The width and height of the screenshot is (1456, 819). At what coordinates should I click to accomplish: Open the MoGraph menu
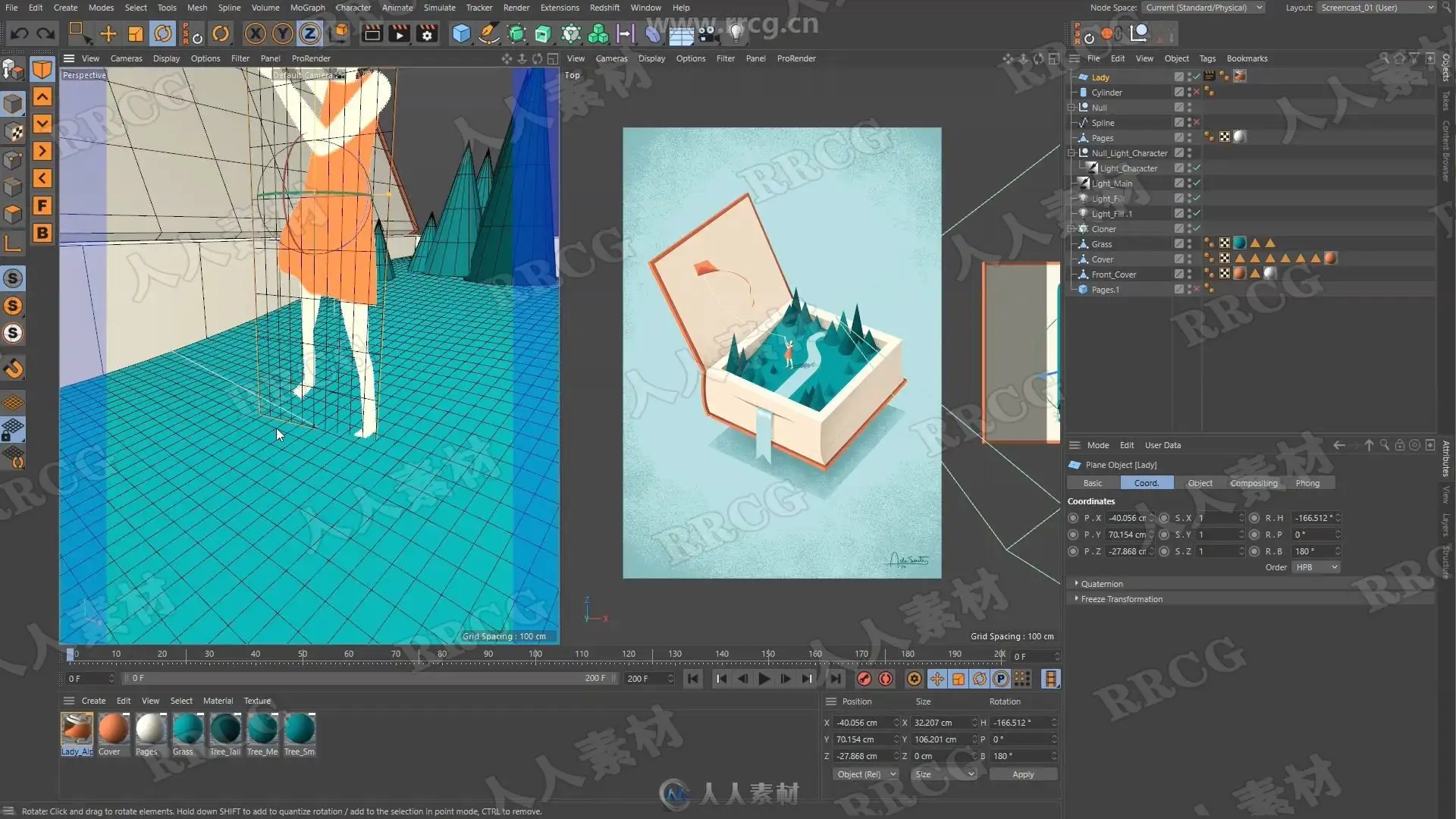(307, 8)
